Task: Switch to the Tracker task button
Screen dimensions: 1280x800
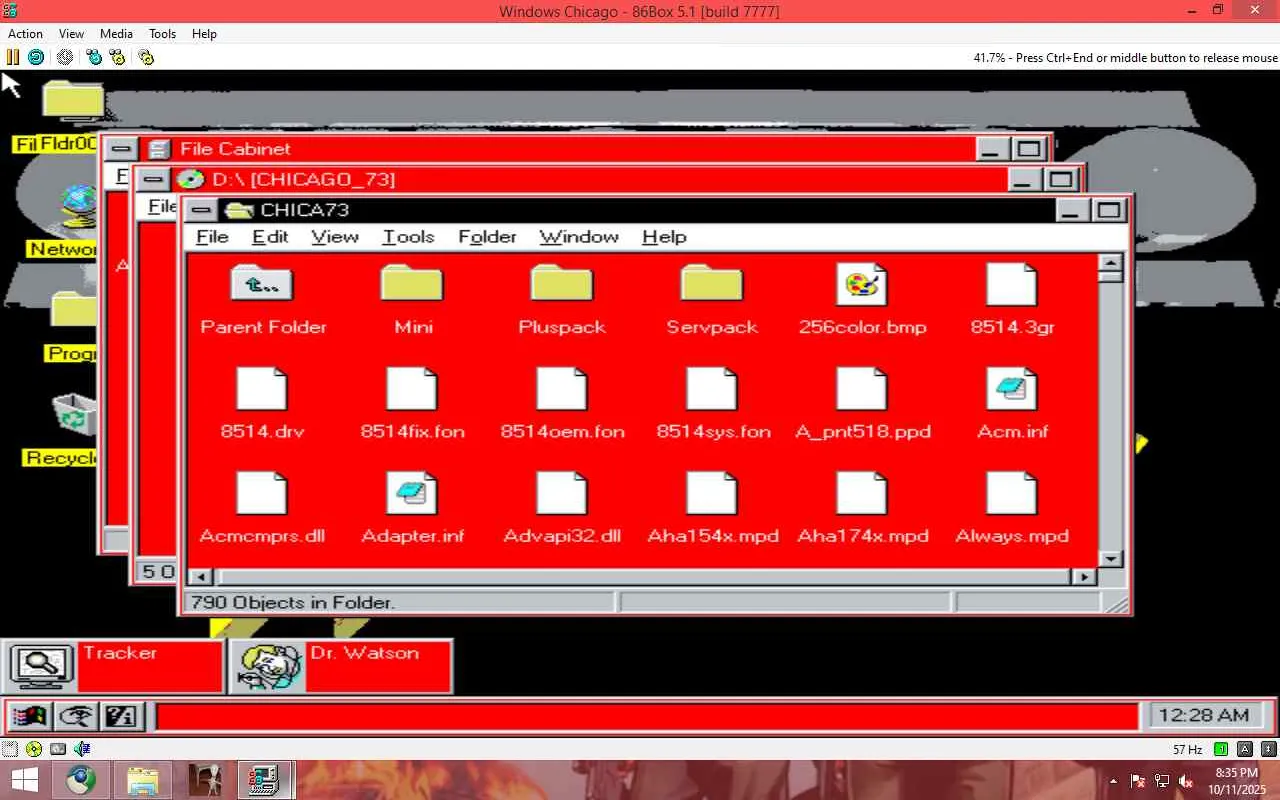Action: (113, 666)
